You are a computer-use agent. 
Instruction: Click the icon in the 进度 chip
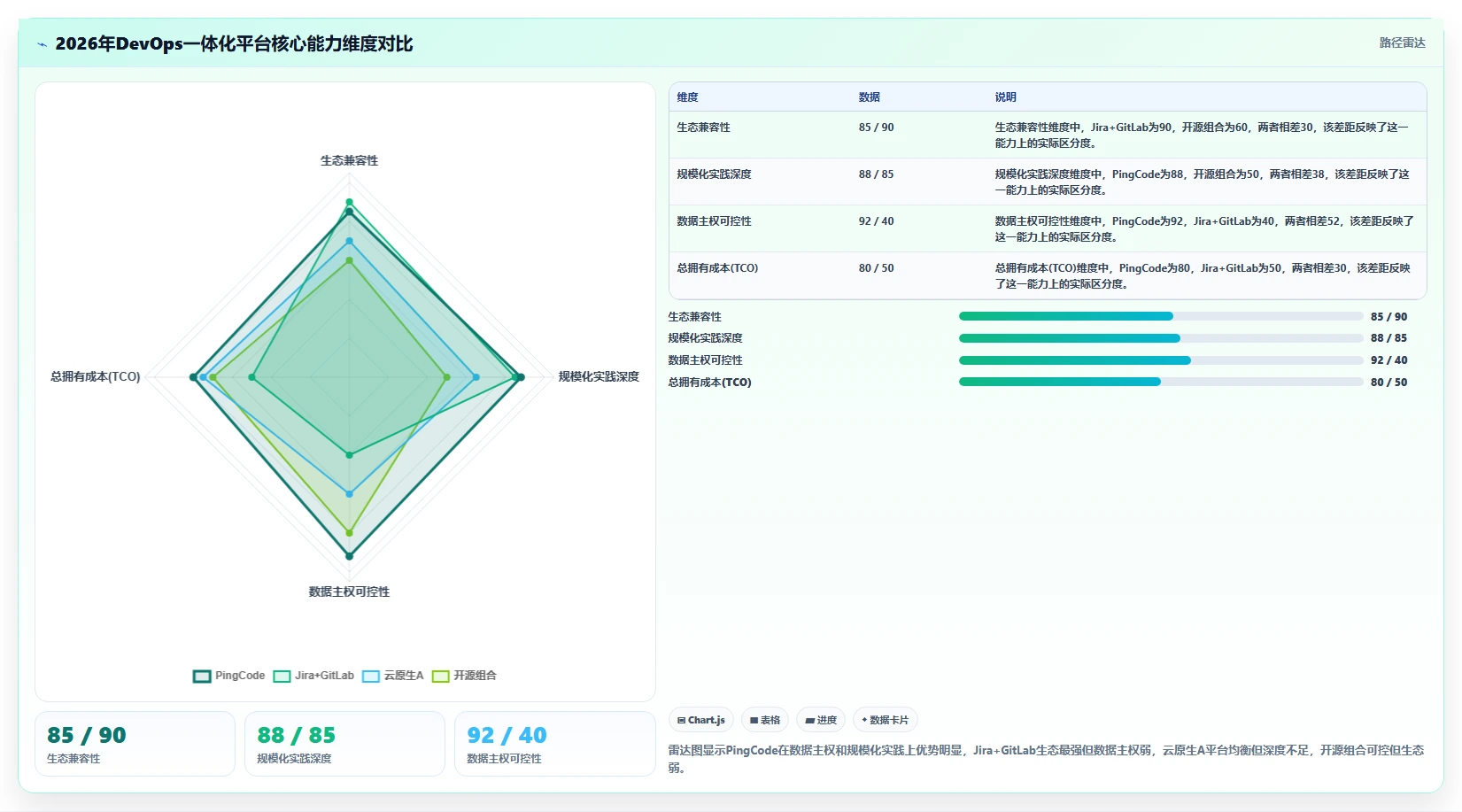[809, 720]
